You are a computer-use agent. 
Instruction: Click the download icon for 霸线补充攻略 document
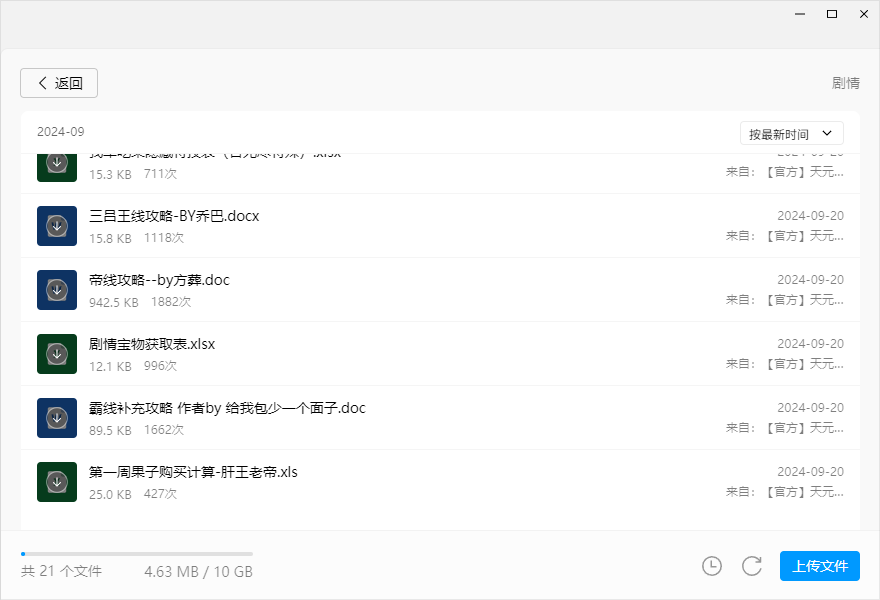[x=57, y=418]
